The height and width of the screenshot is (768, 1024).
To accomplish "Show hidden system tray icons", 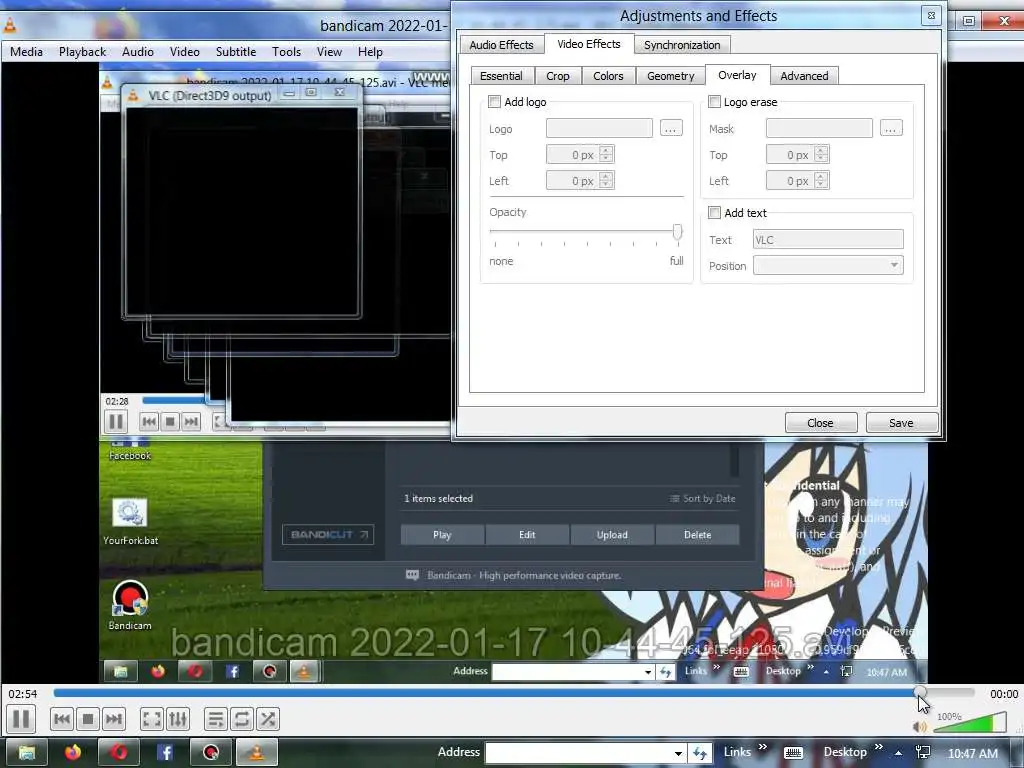I will (x=899, y=753).
